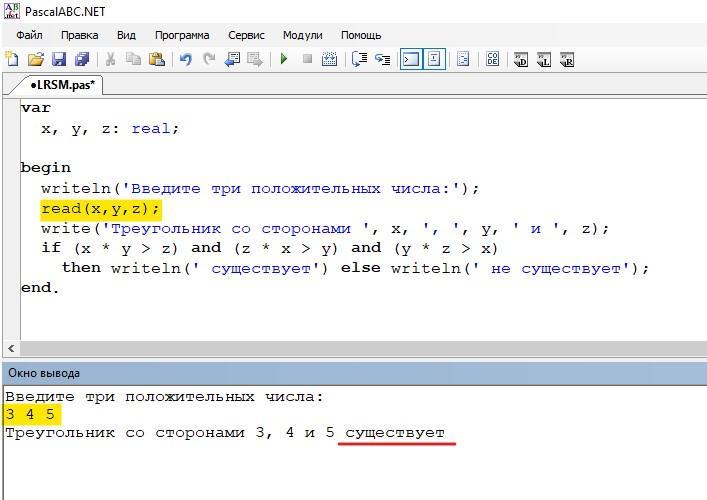The image size is (707, 500).
Task: Run the program with the green arrow
Action: click(284, 59)
